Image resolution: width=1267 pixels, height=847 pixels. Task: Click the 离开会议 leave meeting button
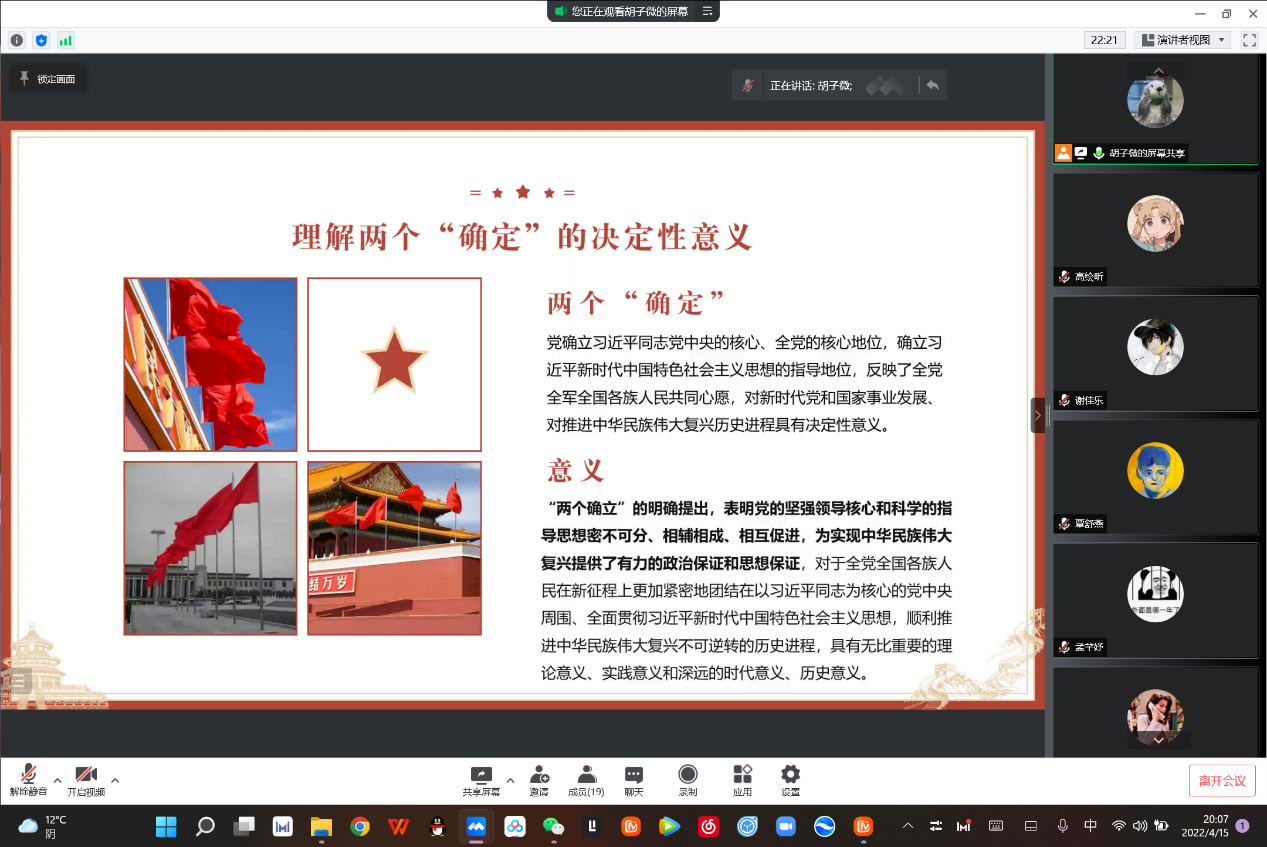pos(1222,780)
